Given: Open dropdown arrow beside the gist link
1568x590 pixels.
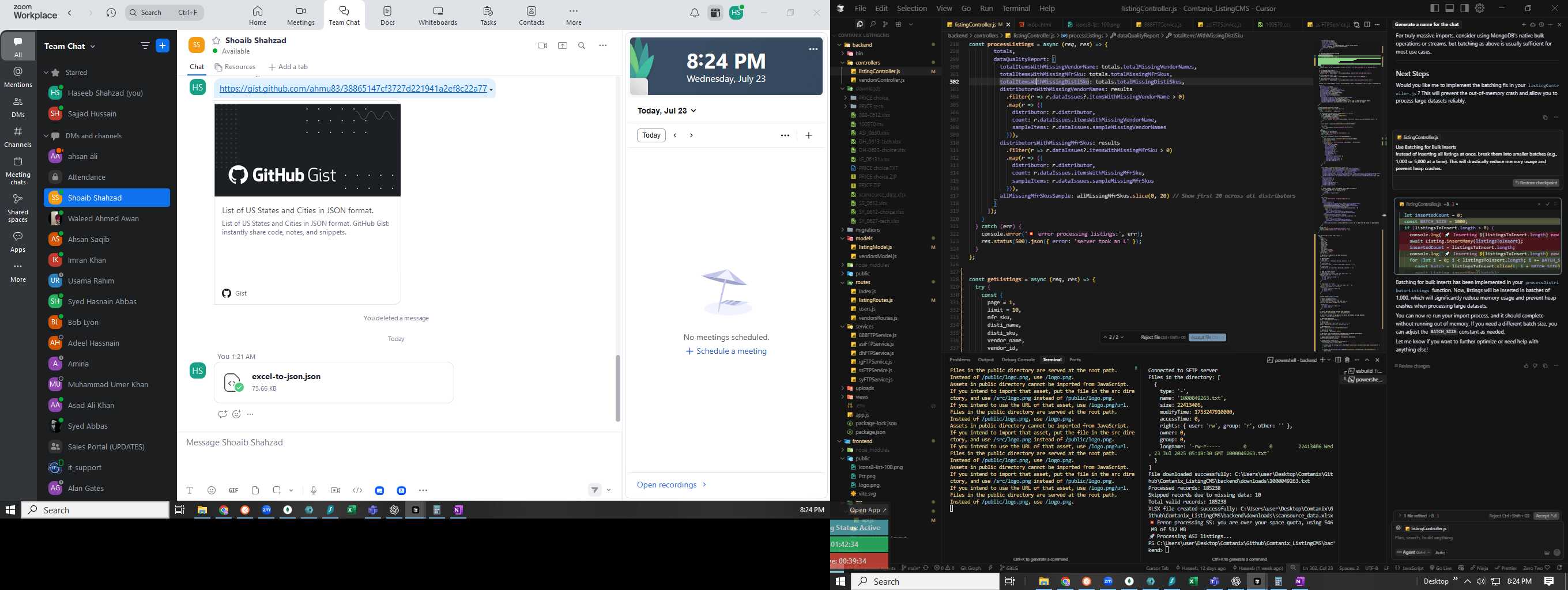Looking at the screenshot, I should [x=491, y=90].
